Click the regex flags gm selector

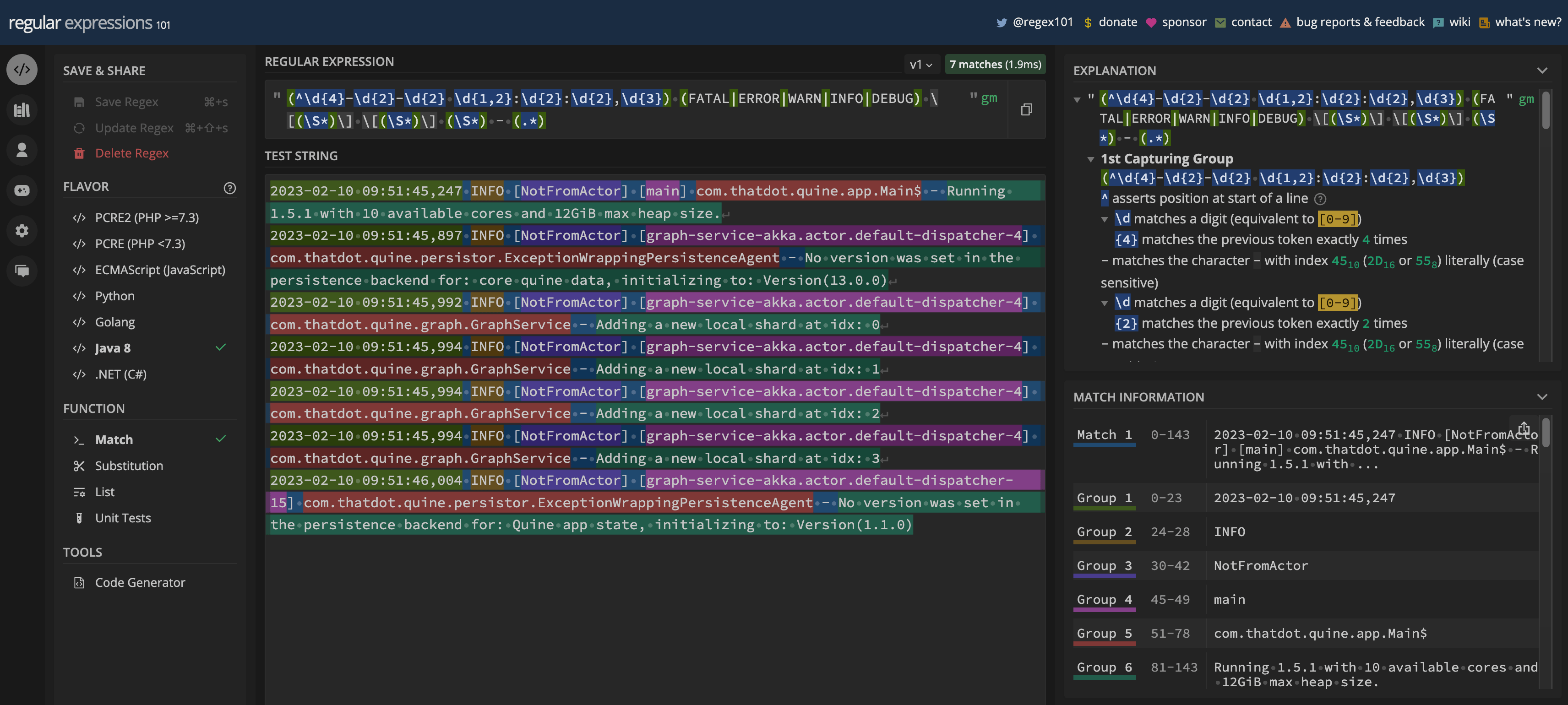coord(989,98)
